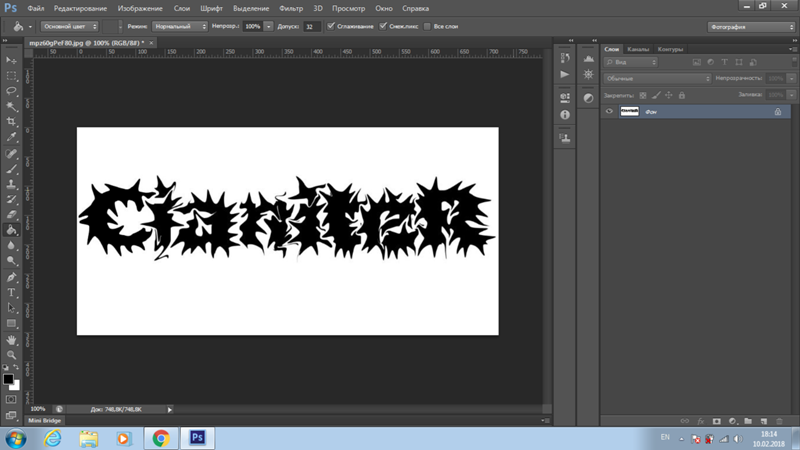The height and width of the screenshot is (450, 800).
Task: Open the Фильтр menu
Action: pyautogui.click(x=291, y=8)
